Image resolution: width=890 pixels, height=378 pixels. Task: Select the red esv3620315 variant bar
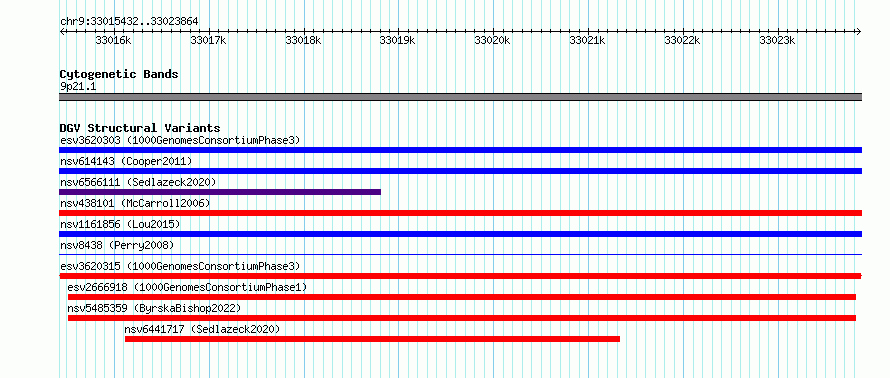(460, 276)
